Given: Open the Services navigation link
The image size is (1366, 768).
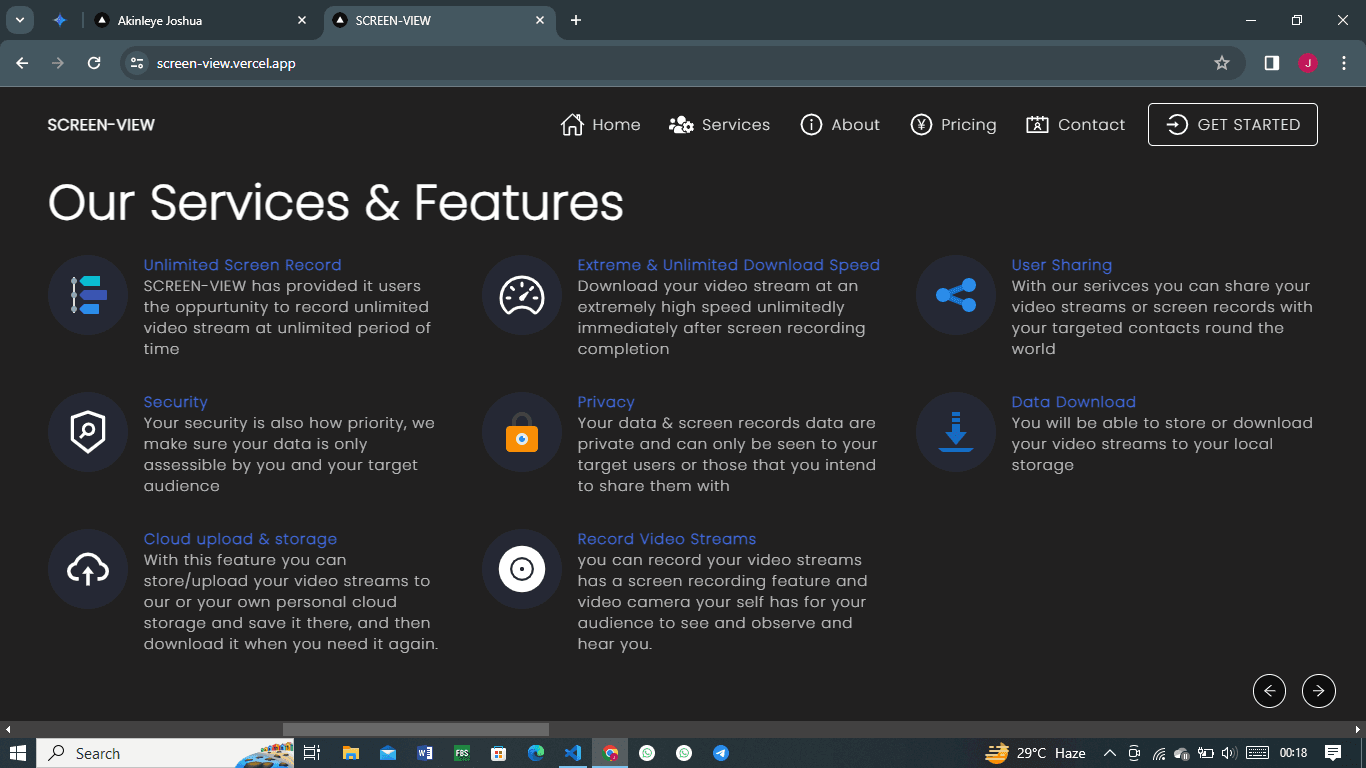Looking at the screenshot, I should pos(719,125).
